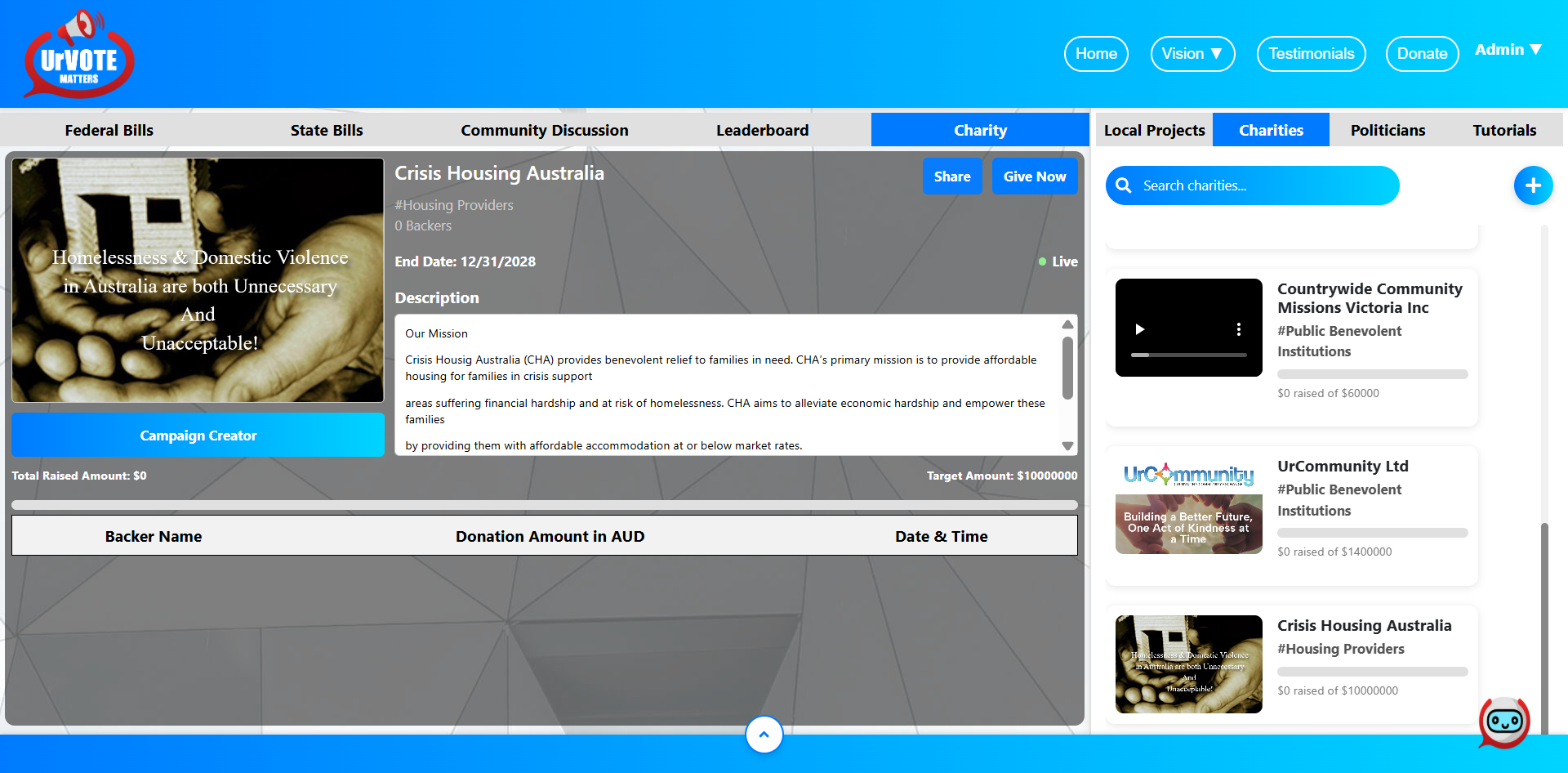Open the Leaderboard tab

(763, 130)
